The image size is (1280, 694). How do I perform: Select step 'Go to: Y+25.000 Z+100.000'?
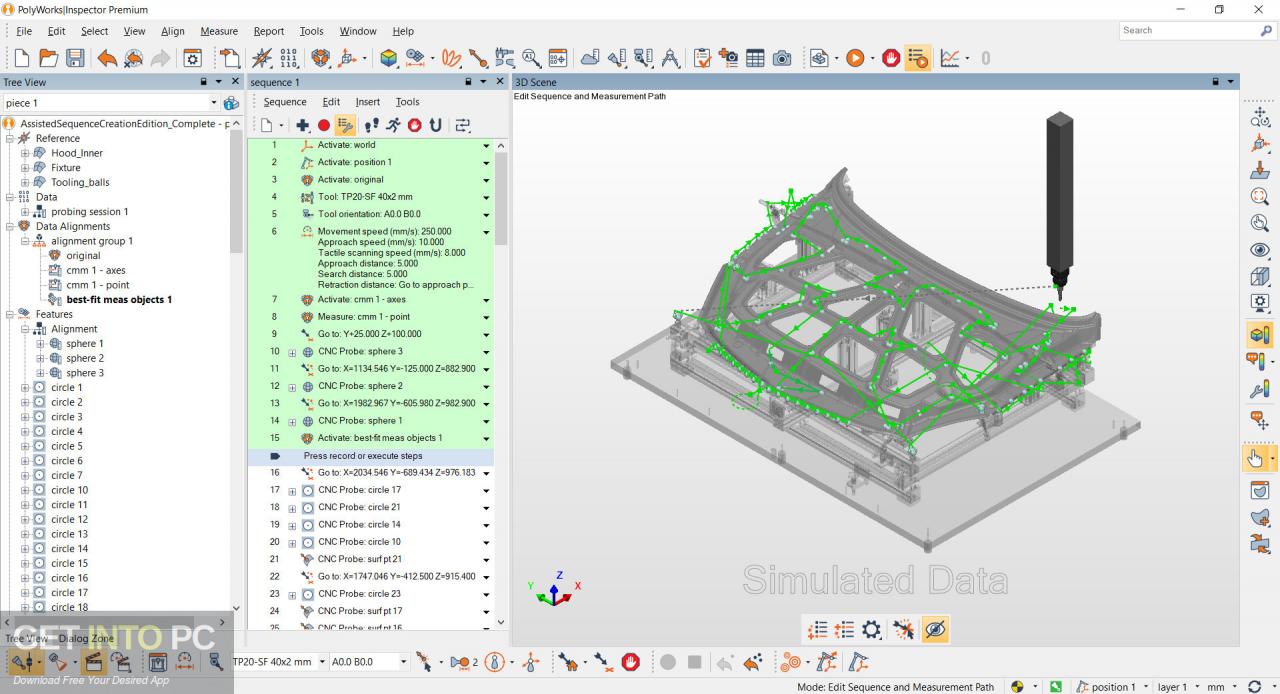(x=371, y=334)
